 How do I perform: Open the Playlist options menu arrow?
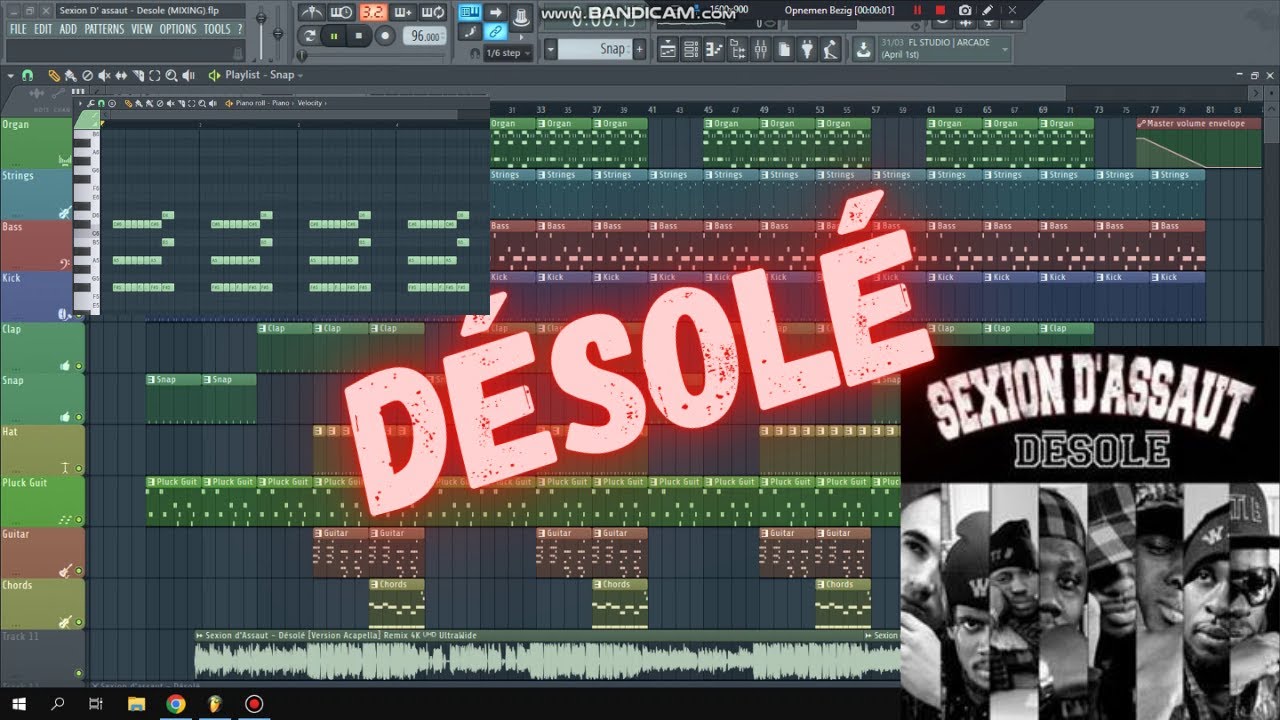(11, 75)
